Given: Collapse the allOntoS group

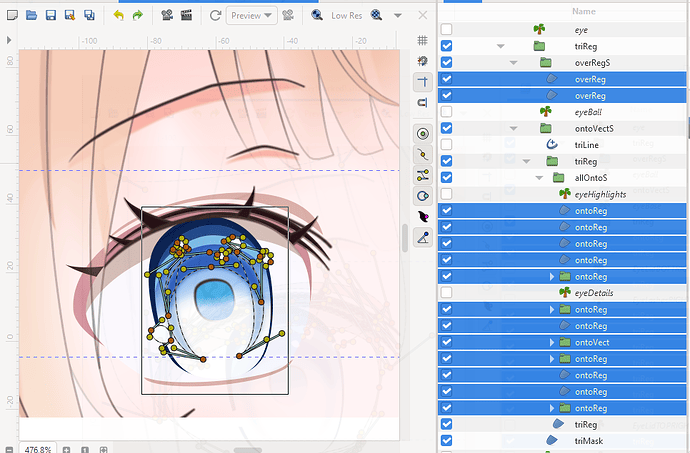Looking at the screenshot, I should (x=539, y=178).
